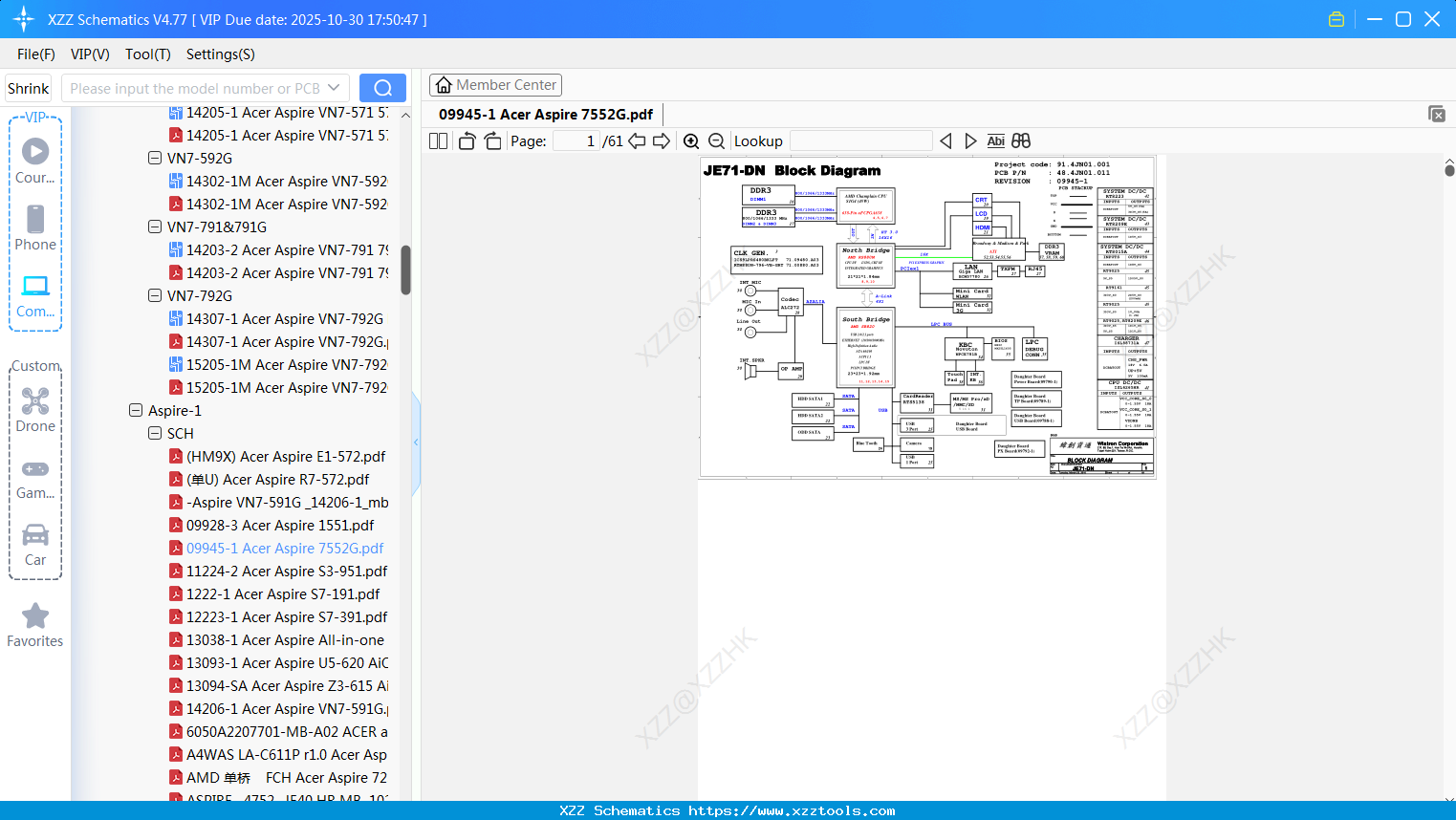
Task: Collapse the SCH folder
Action: point(155,433)
